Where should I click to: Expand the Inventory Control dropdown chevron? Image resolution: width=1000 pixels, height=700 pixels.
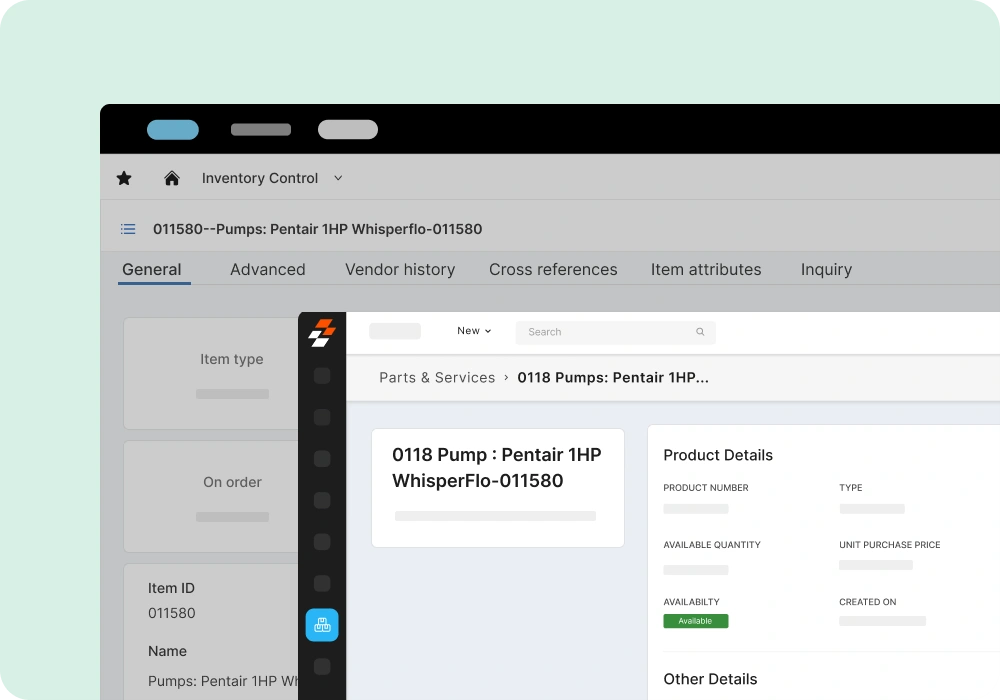pos(338,178)
